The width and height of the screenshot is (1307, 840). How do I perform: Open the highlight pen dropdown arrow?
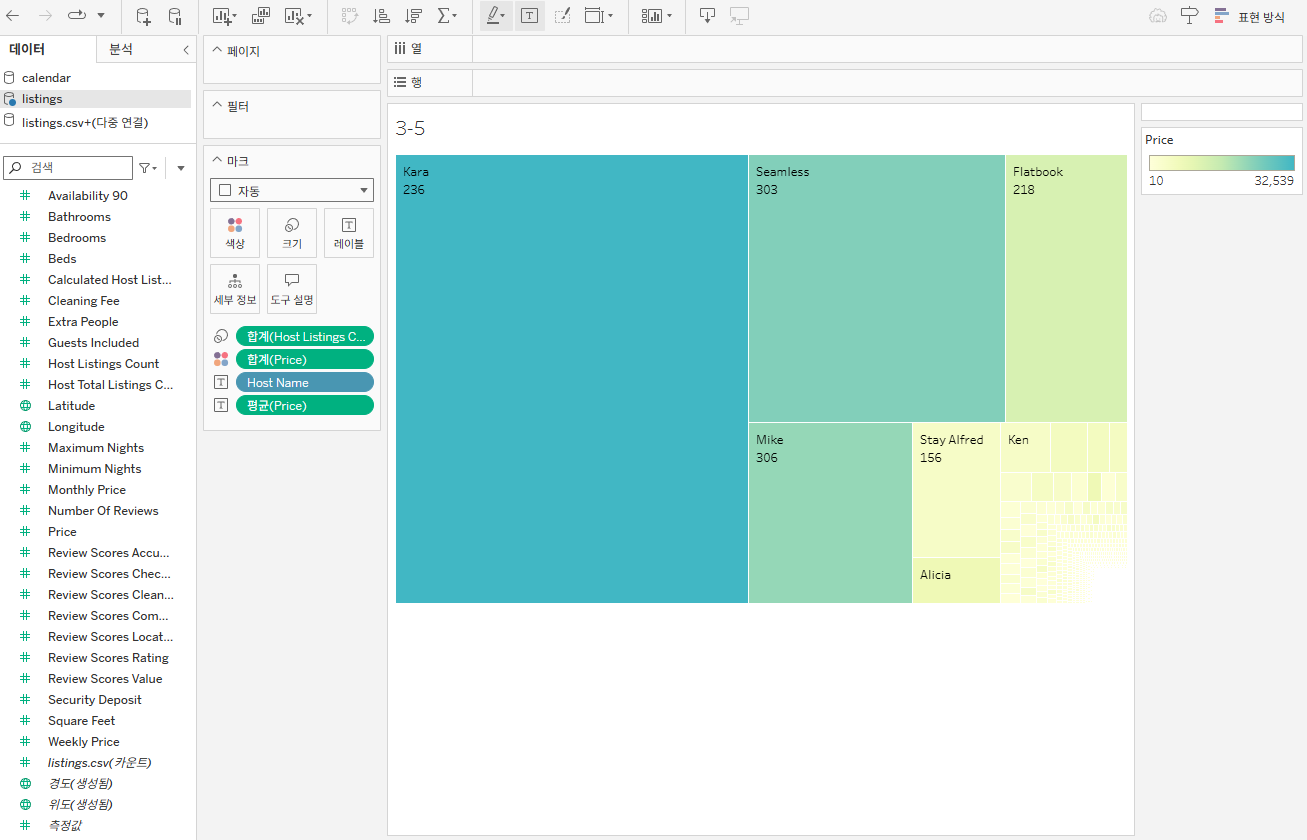(x=504, y=17)
